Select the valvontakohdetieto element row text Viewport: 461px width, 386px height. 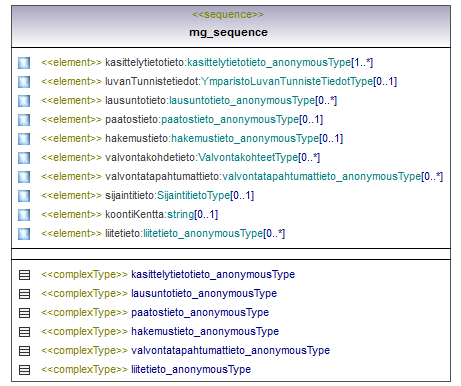tap(180, 158)
